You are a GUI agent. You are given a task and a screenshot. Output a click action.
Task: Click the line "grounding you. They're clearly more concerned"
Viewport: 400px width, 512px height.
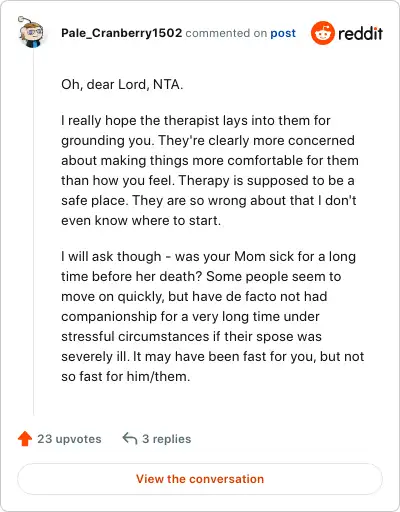point(208,140)
